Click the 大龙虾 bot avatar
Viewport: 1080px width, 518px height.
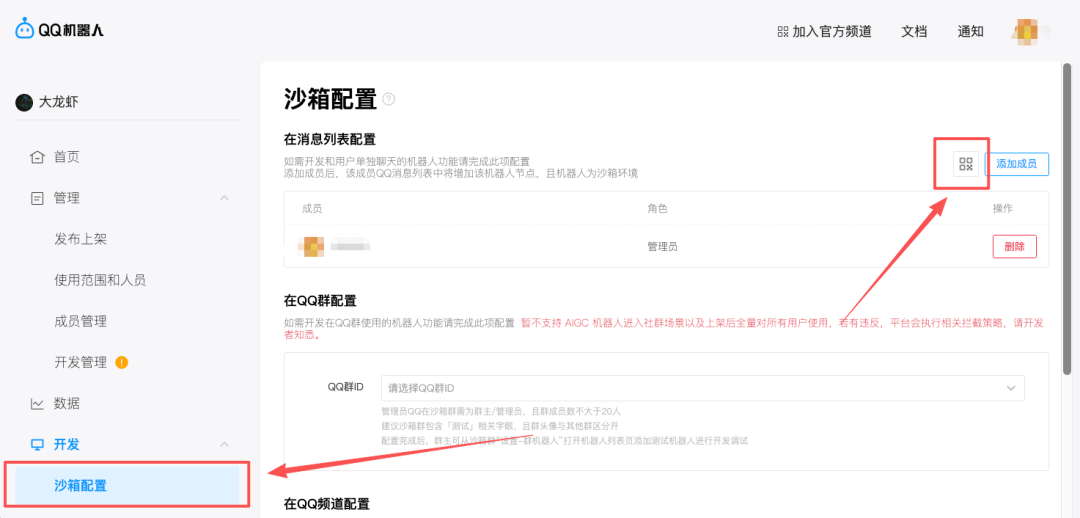click(24, 103)
